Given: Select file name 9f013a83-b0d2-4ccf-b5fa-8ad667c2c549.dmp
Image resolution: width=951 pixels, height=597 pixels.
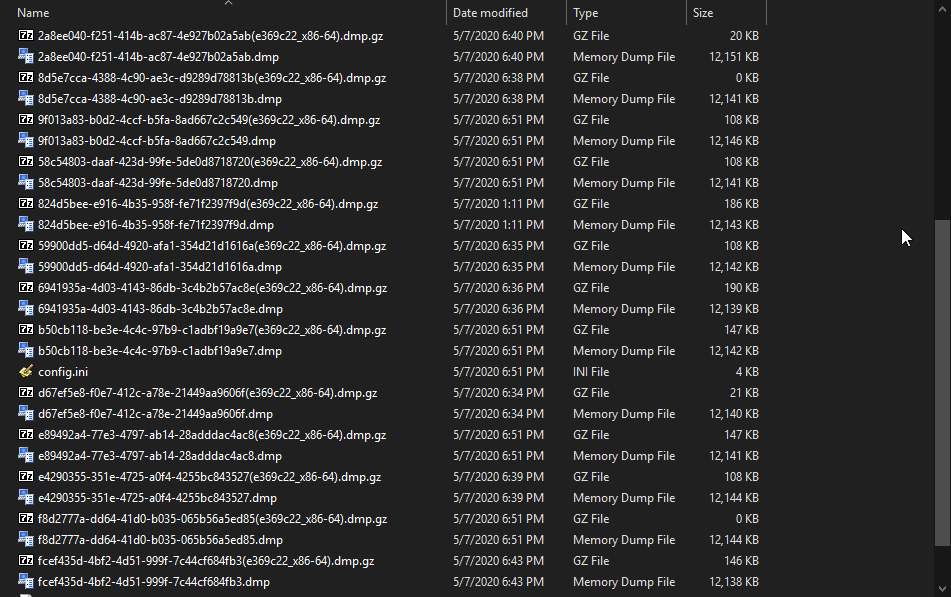Looking at the screenshot, I should coord(156,141).
